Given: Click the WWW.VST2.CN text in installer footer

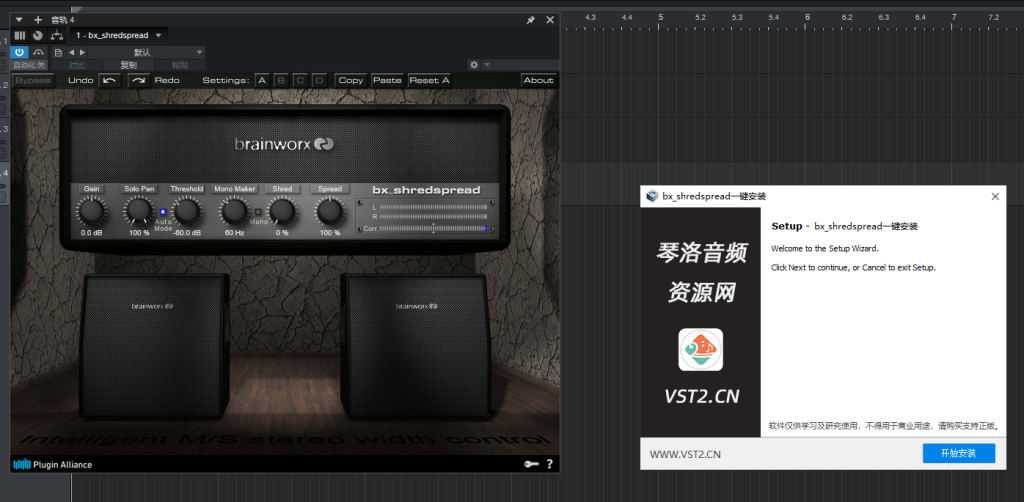Looking at the screenshot, I should (685, 454).
